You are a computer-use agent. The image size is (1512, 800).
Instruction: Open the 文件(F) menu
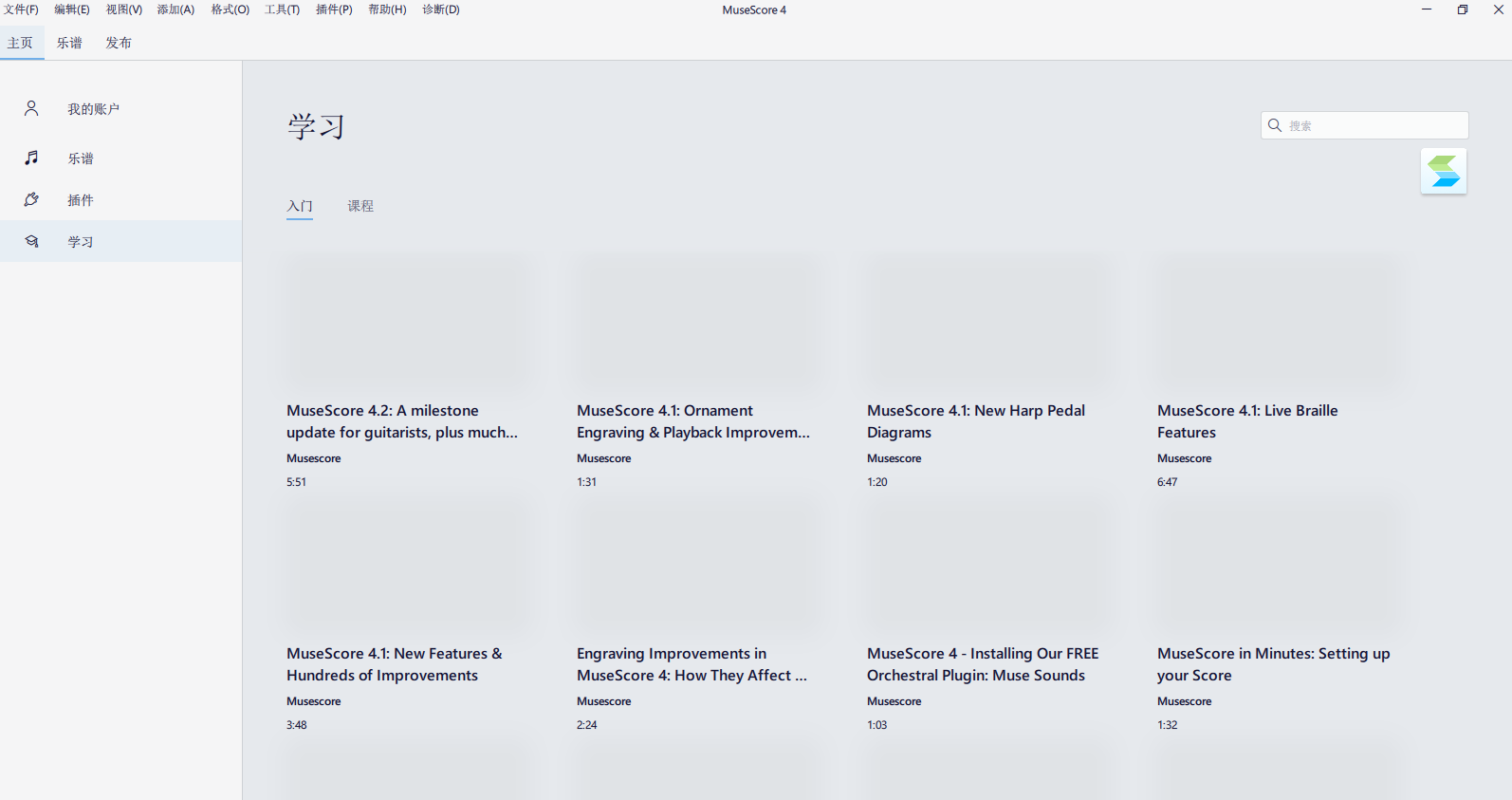coord(21,9)
